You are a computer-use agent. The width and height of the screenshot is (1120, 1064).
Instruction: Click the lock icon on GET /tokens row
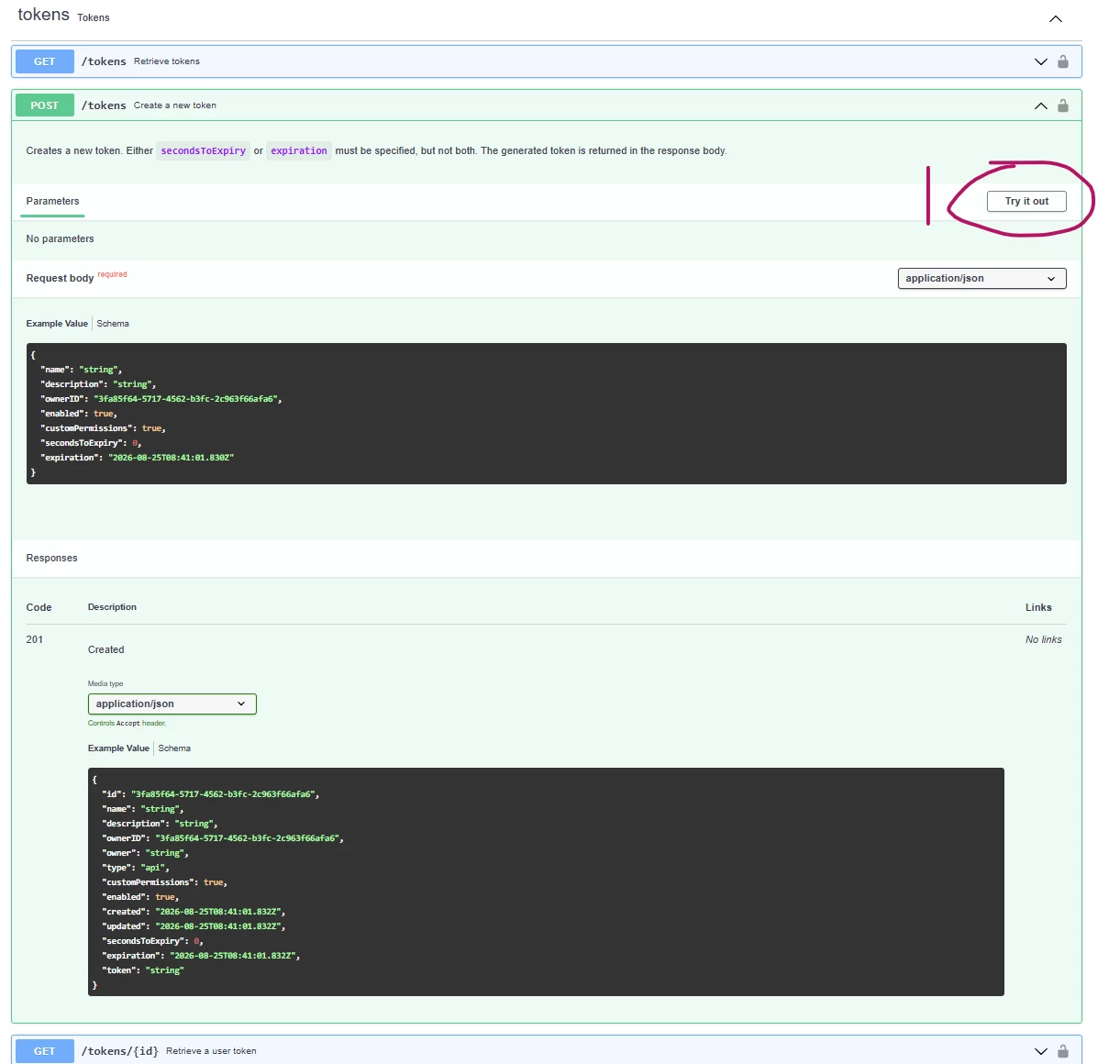(x=1062, y=61)
